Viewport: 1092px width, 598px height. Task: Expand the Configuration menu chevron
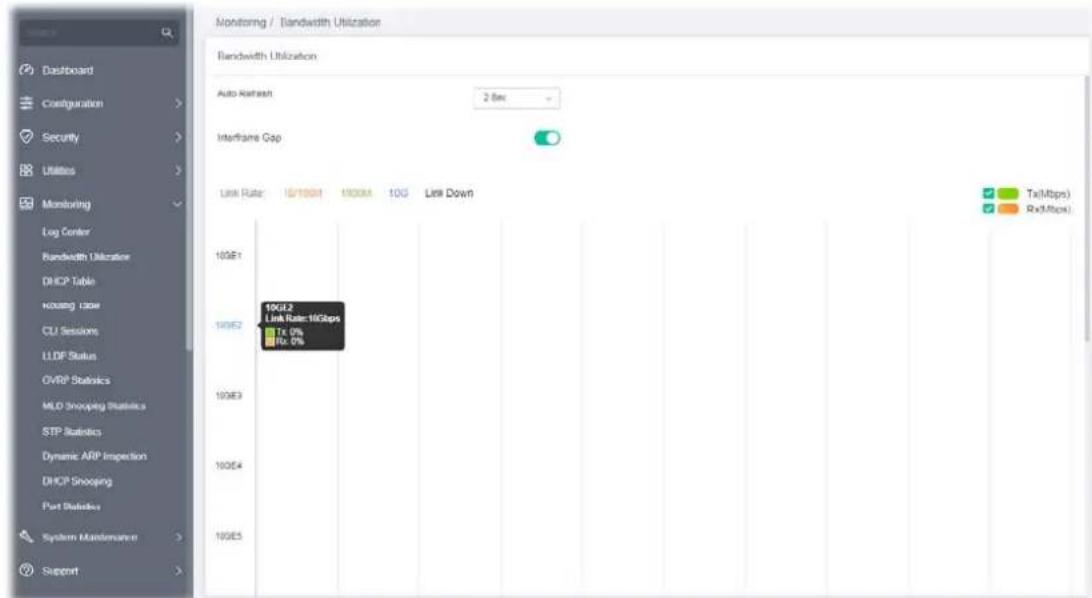(x=178, y=103)
